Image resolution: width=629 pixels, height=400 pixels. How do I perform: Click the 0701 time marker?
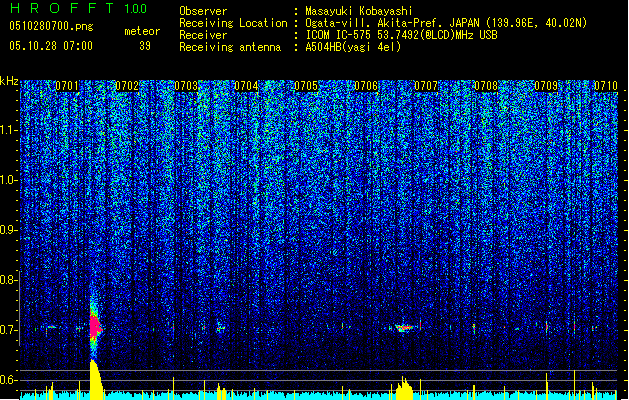coord(67,86)
